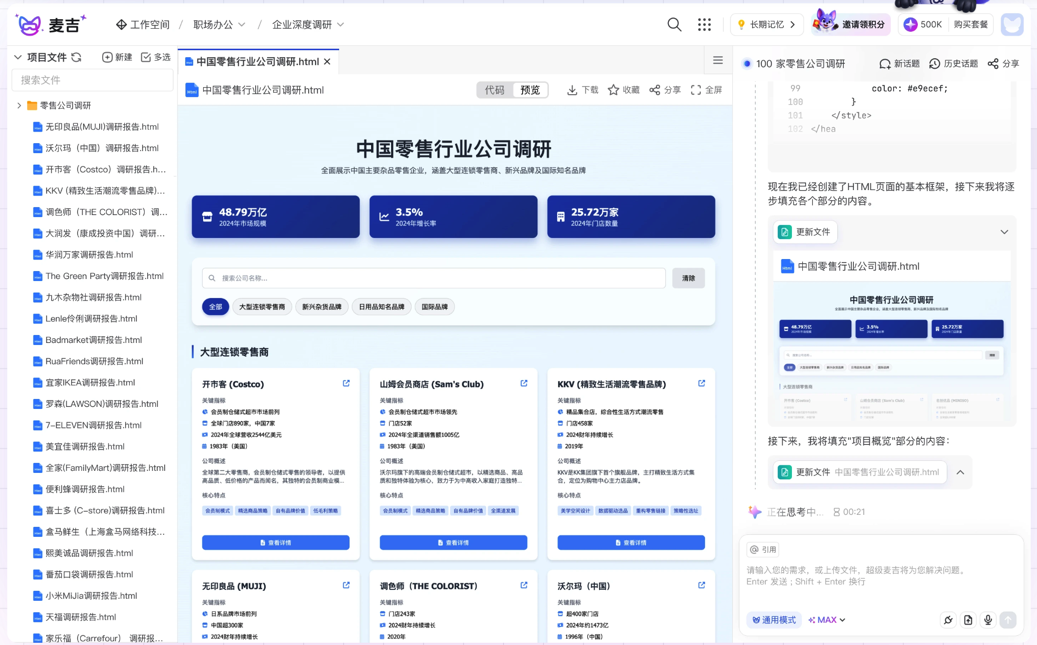Refresh the project files list
Viewport: 1037px width, 645px height.
(x=77, y=58)
